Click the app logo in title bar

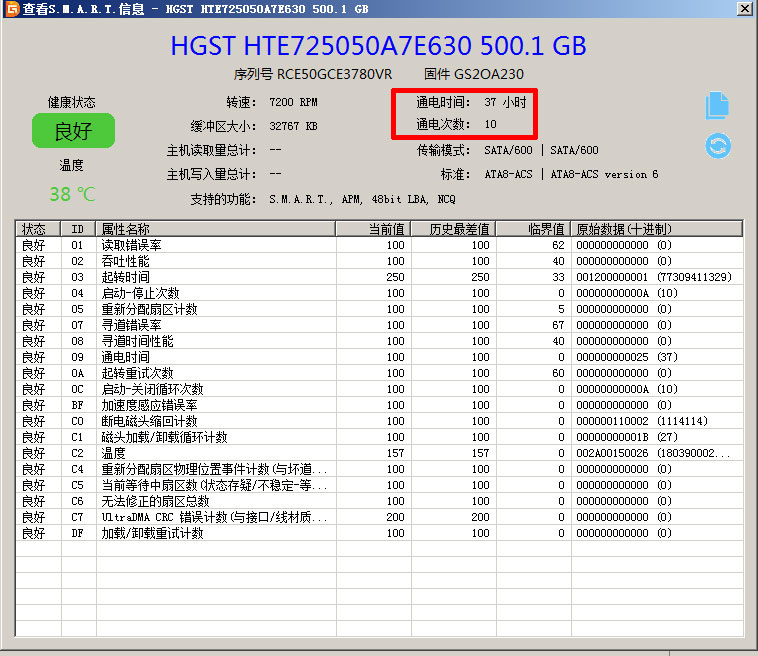pos(12,8)
